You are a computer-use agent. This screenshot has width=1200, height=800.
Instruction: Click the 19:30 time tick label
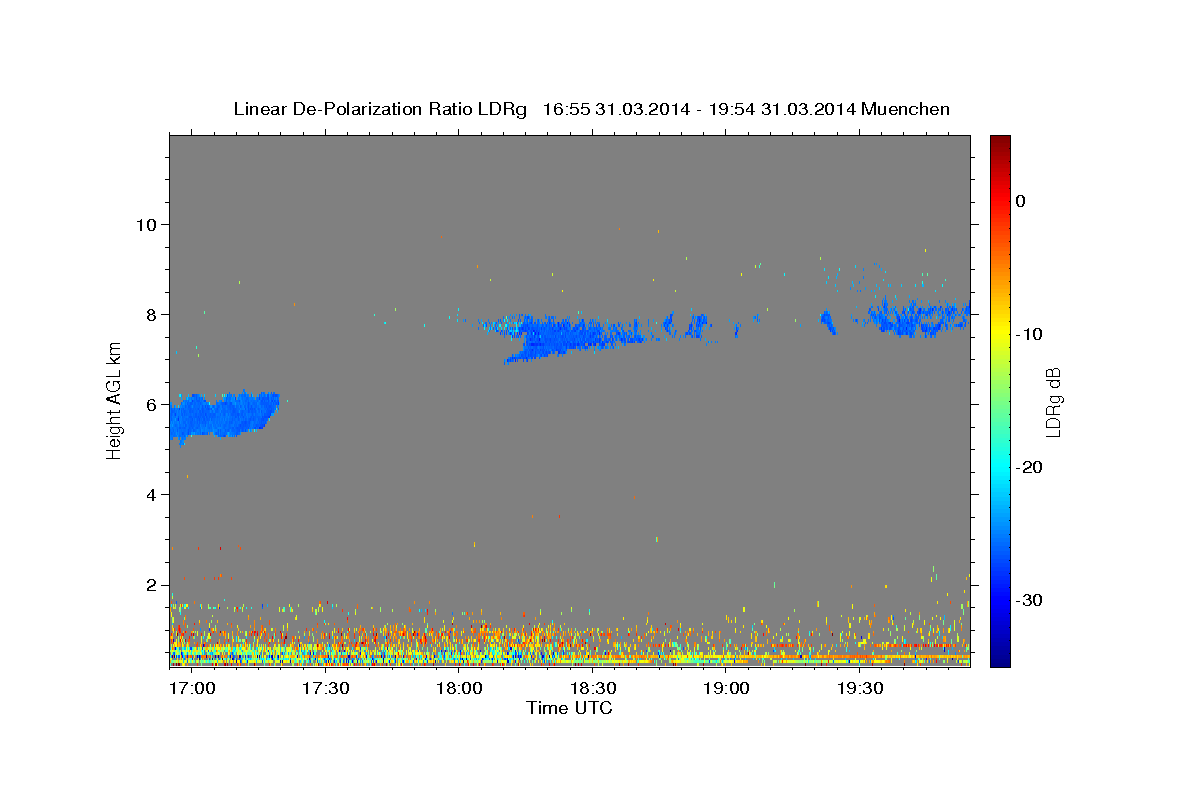(859, 689)
